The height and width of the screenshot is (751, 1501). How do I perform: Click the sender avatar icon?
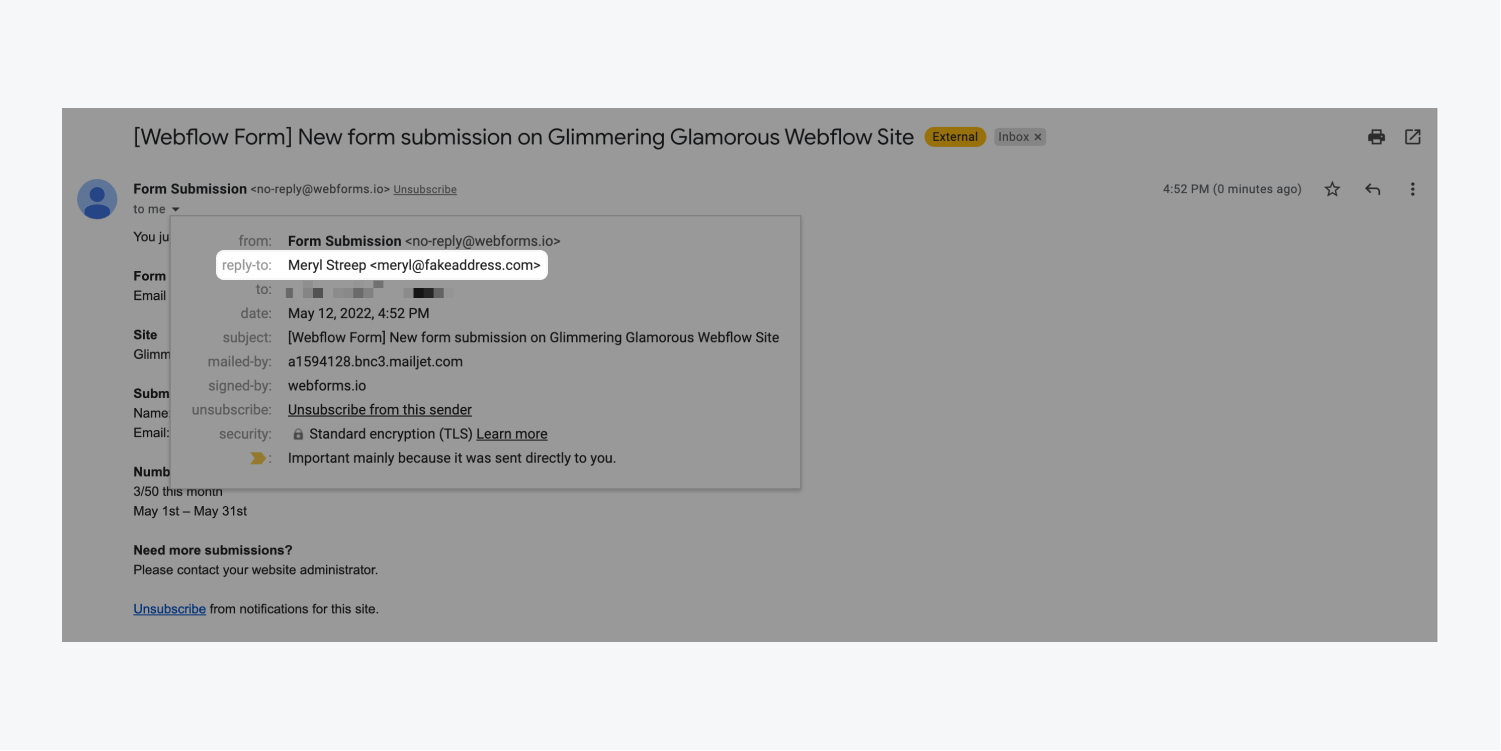(97, 200)
